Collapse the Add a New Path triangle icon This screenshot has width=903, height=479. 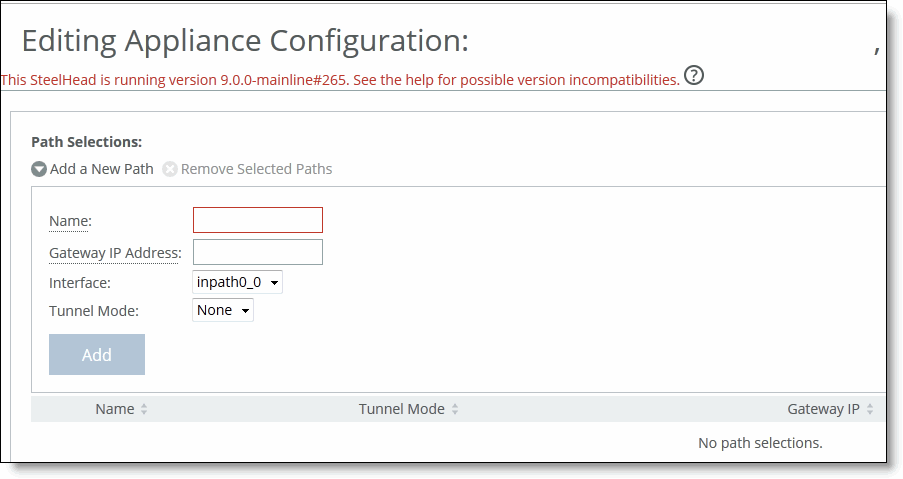pyautogui.click(x=39, y=169)
